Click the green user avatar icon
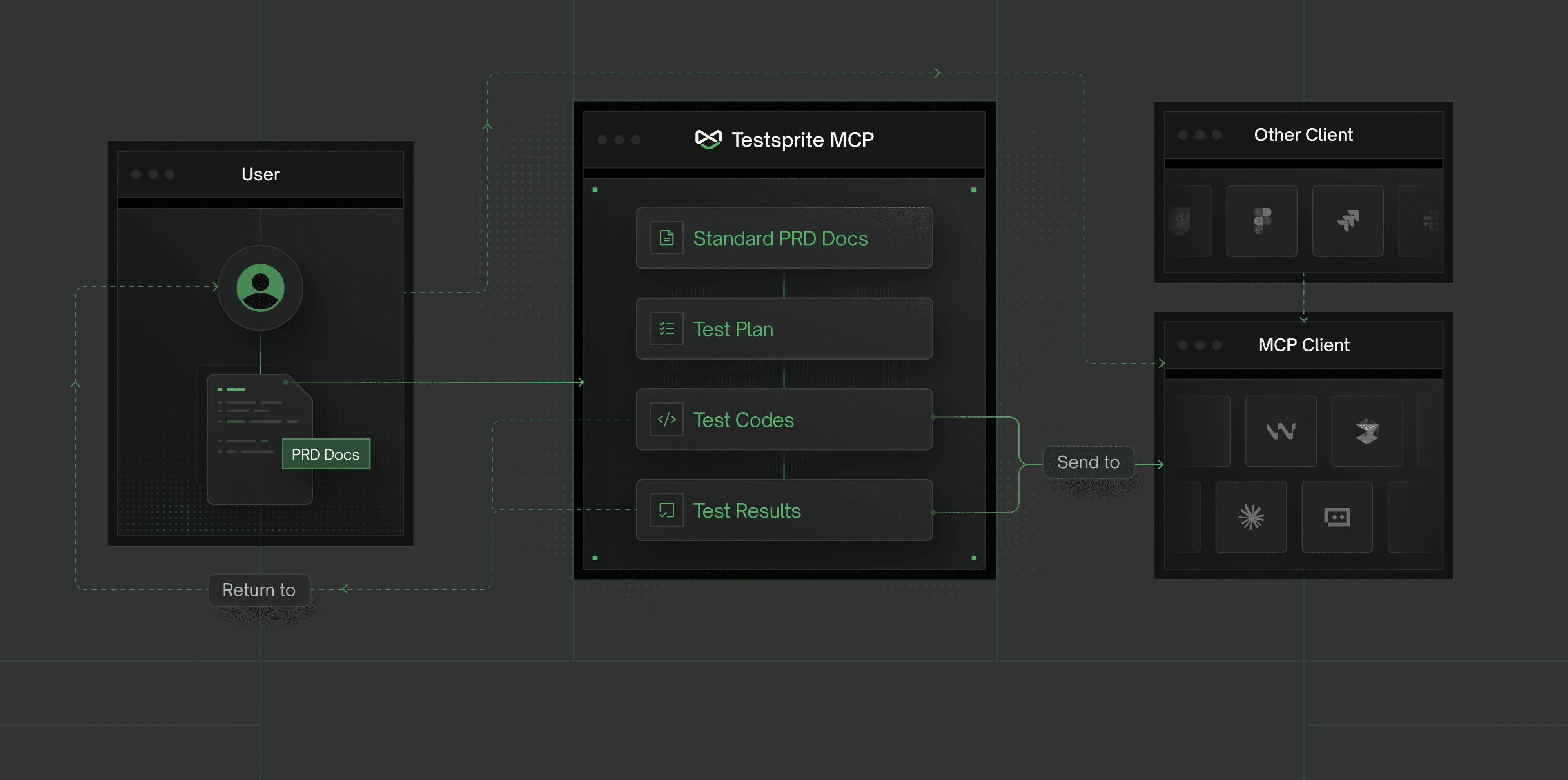Viewport: 1568px width, 780px height. pos(261,287)
